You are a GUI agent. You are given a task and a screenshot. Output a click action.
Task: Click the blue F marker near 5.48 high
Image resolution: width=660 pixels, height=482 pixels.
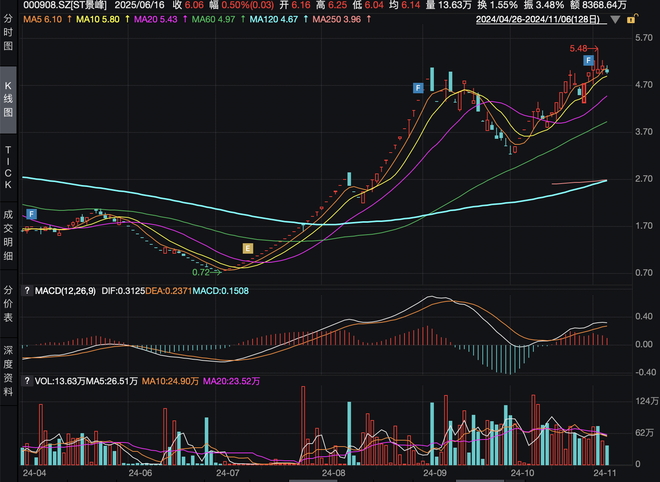point(588,62)
